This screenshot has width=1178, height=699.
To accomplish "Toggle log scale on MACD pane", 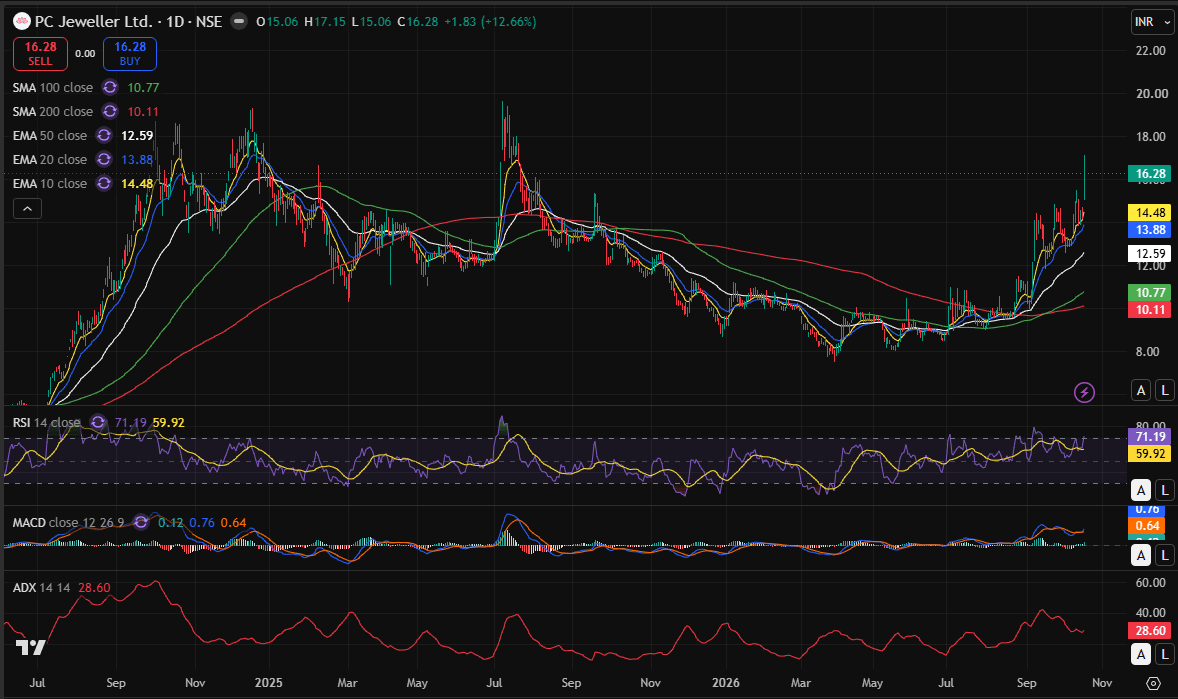I will 1164,555.
